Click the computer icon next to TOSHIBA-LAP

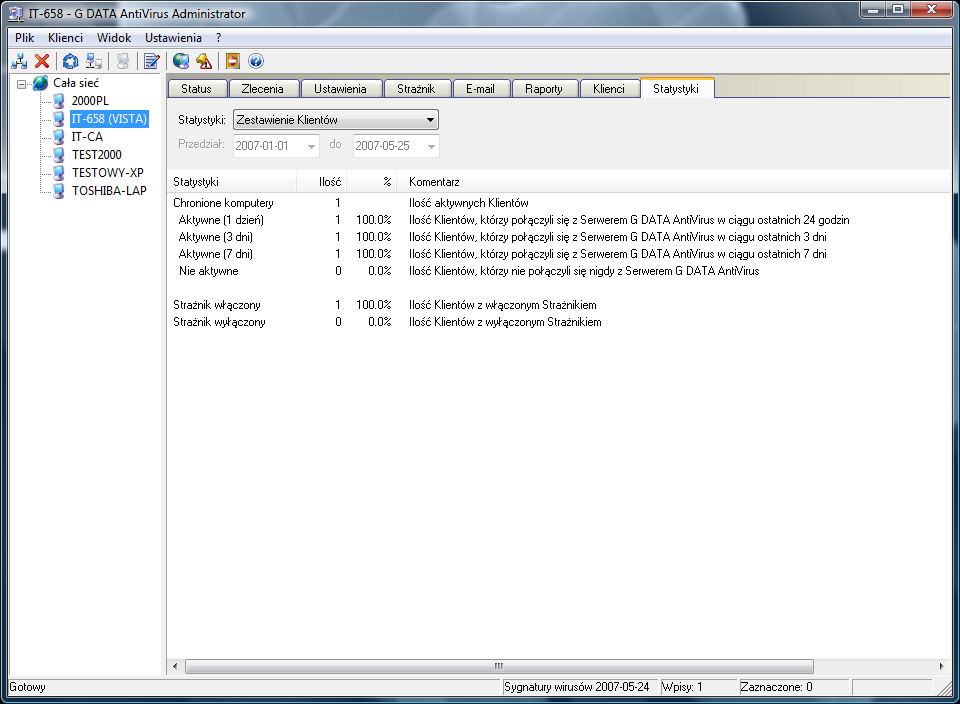point(59,191)
